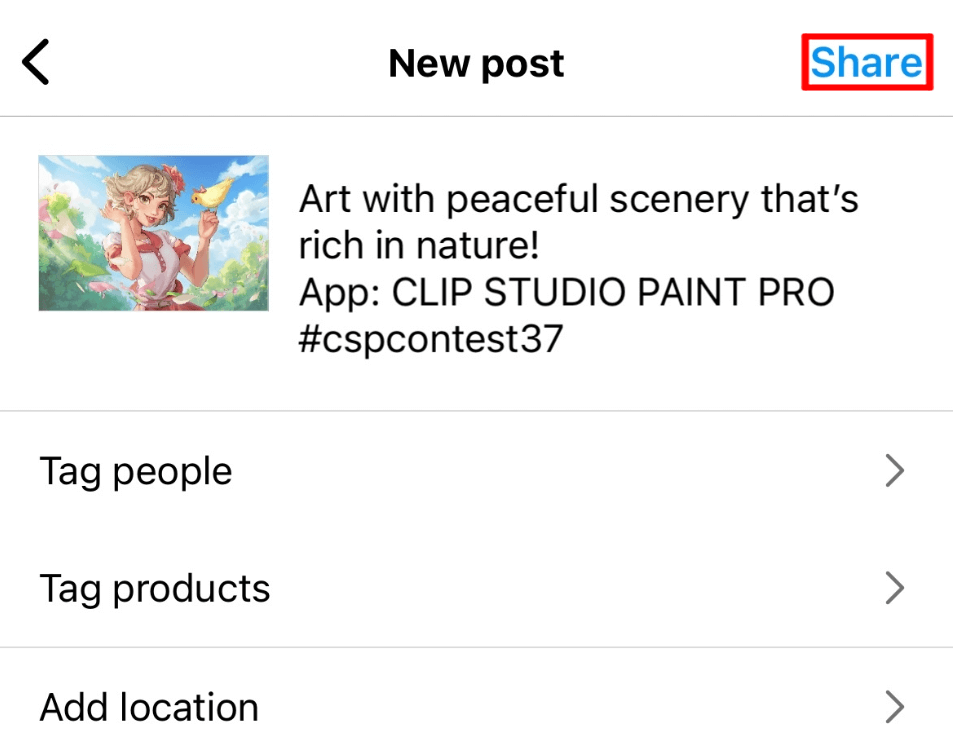
Task: Click the "rich in nature!" caption line
Action: click(x=418, y=246)
